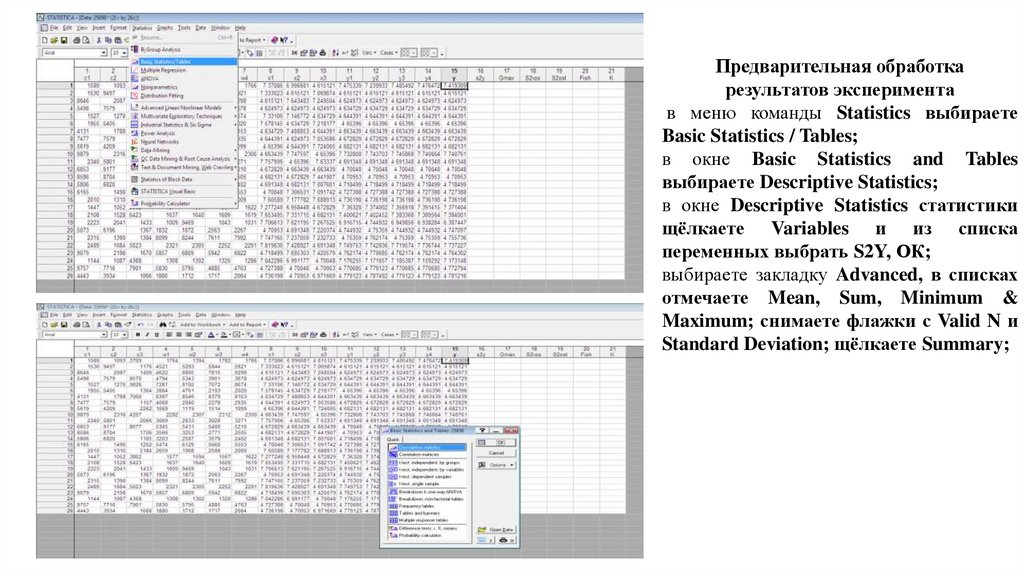Click Save disk icon in top window
The width and height of the screenshot is (1024, 574).
pyautogui.click(x=64, y=40)
